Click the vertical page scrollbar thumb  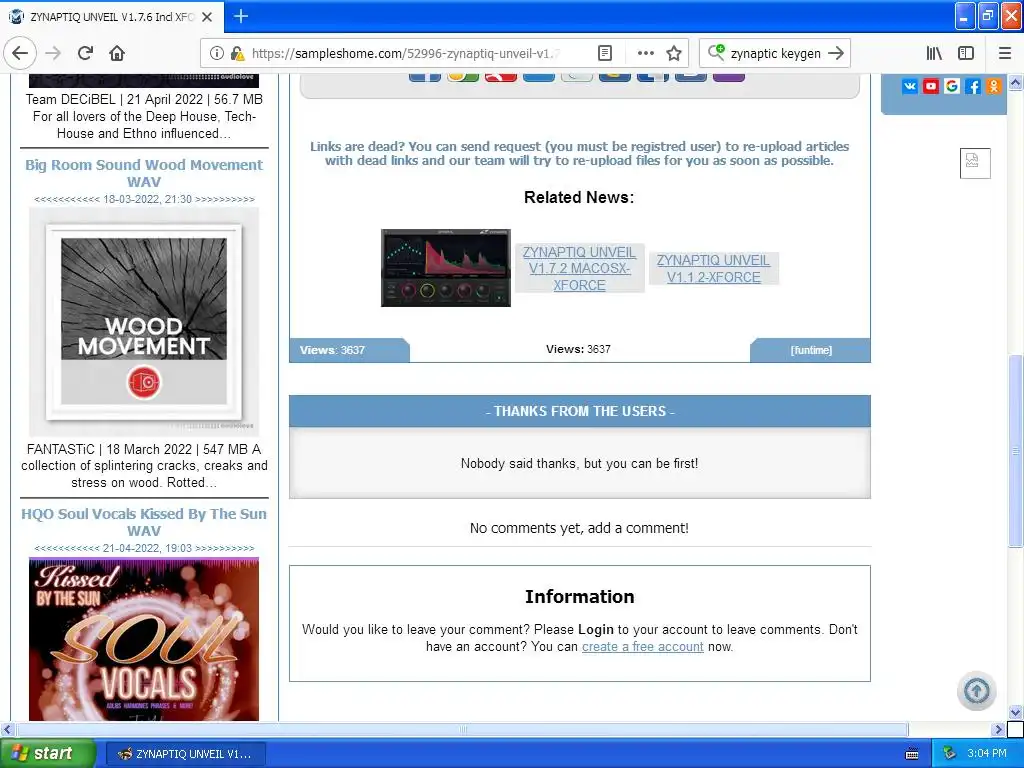(1015, 451)
